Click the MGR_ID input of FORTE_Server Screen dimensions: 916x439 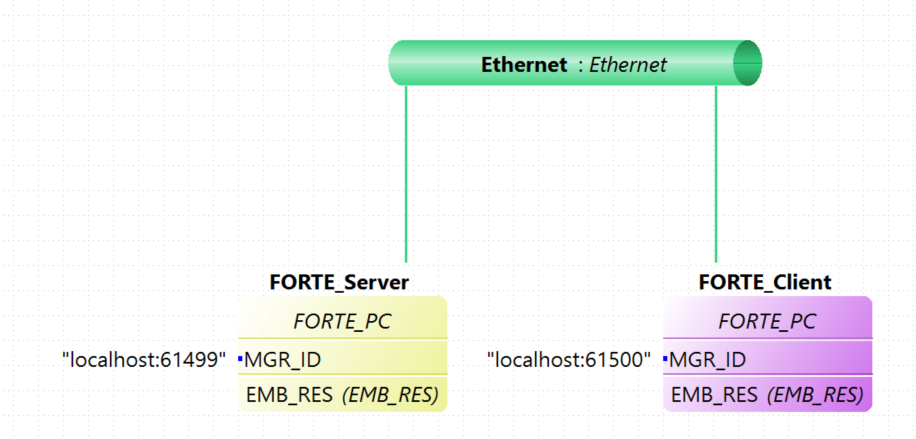pos(283,360)
